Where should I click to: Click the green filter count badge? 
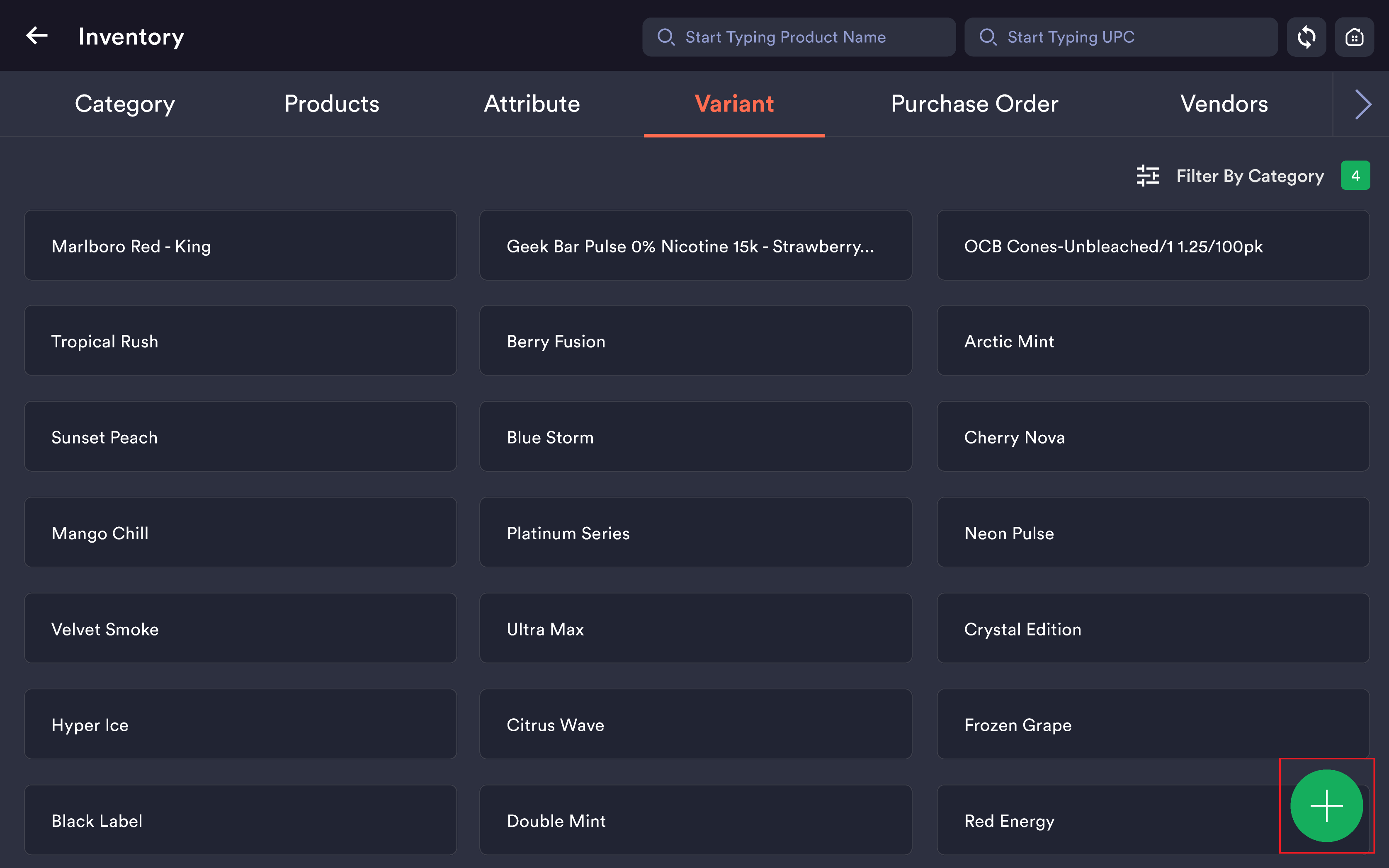click(1355, 176)
